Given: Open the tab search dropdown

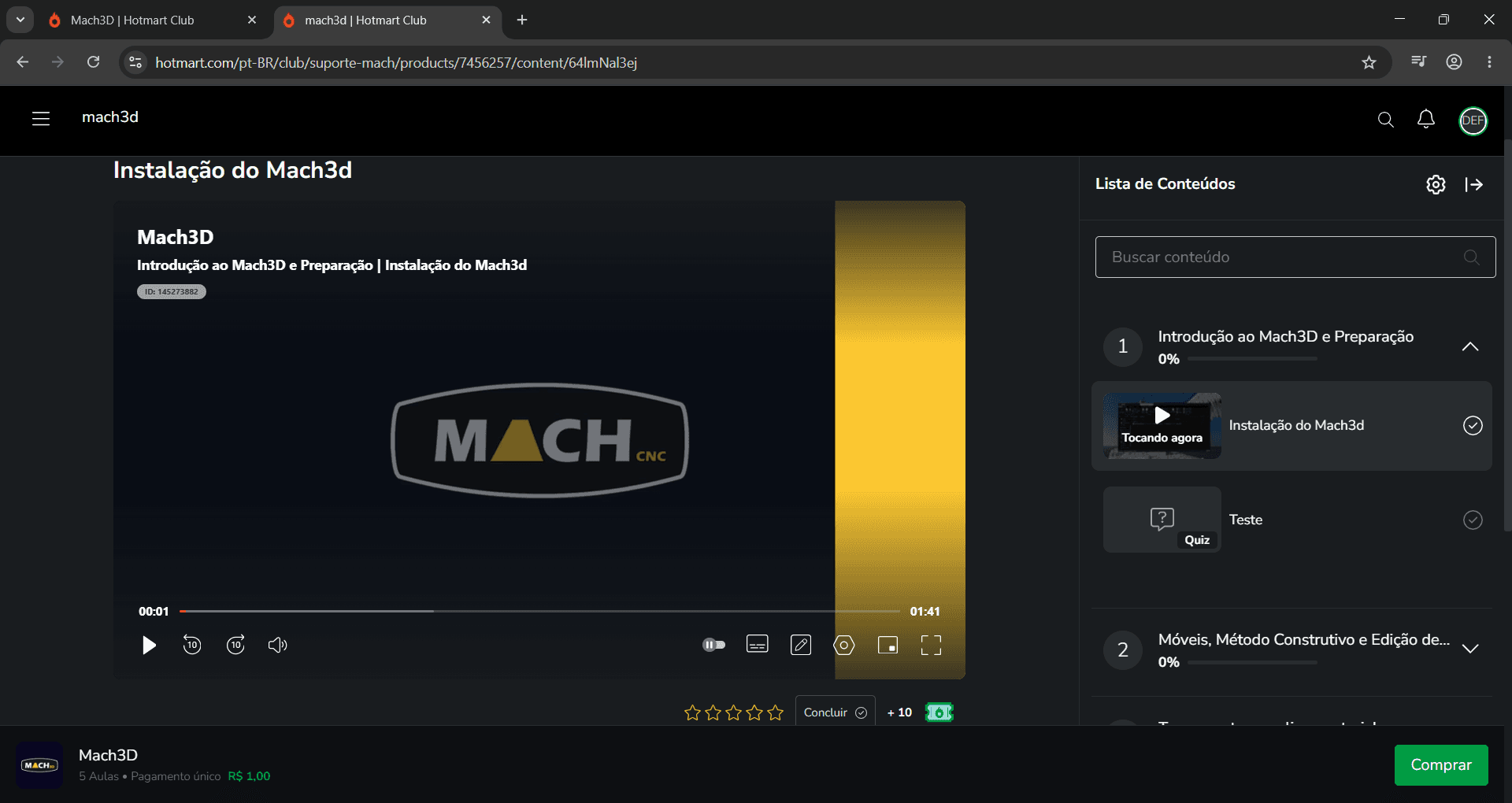Looking at the screenshot, I should [20, 20].
